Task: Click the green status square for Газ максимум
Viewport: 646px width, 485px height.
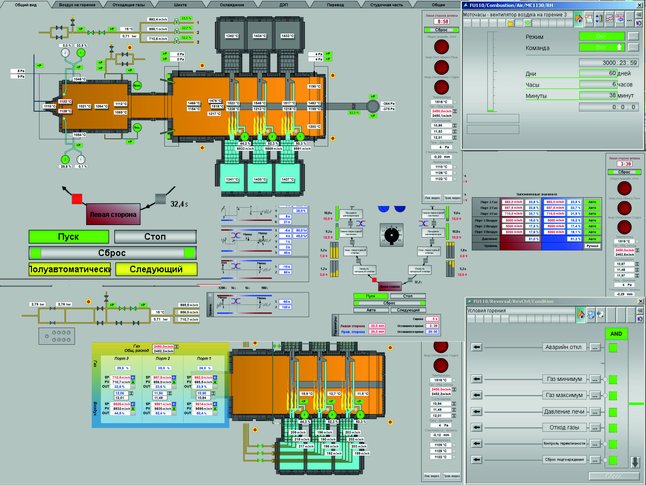Action: tap(613, 396)
